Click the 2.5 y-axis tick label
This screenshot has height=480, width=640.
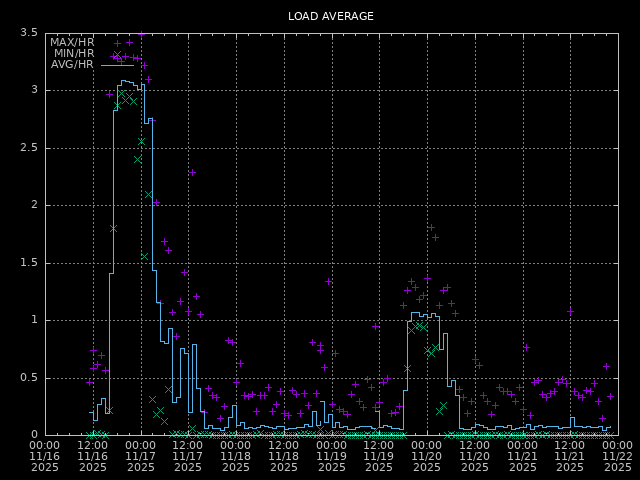(x=28, y=148)
